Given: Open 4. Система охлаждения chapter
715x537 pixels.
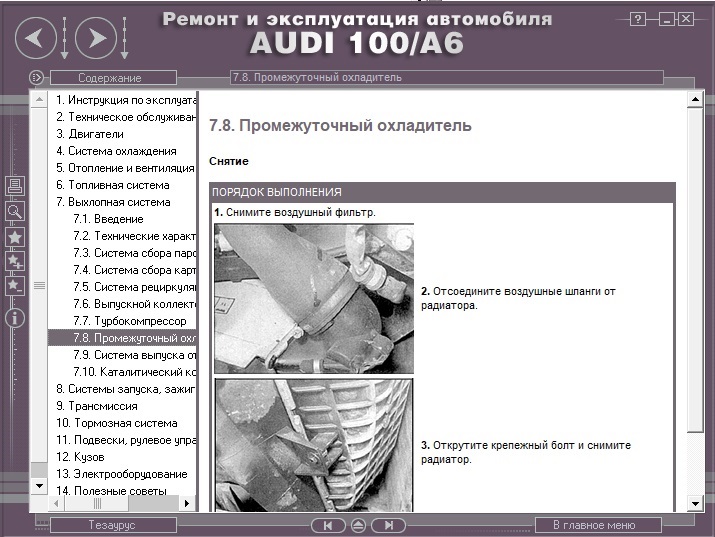Looking at the screenshot, I should [116, 151].
